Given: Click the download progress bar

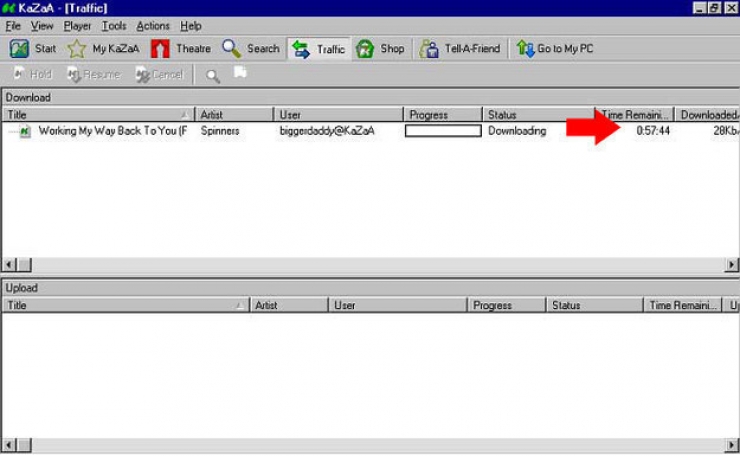Looking at the screenshot, I should [443, 131].
